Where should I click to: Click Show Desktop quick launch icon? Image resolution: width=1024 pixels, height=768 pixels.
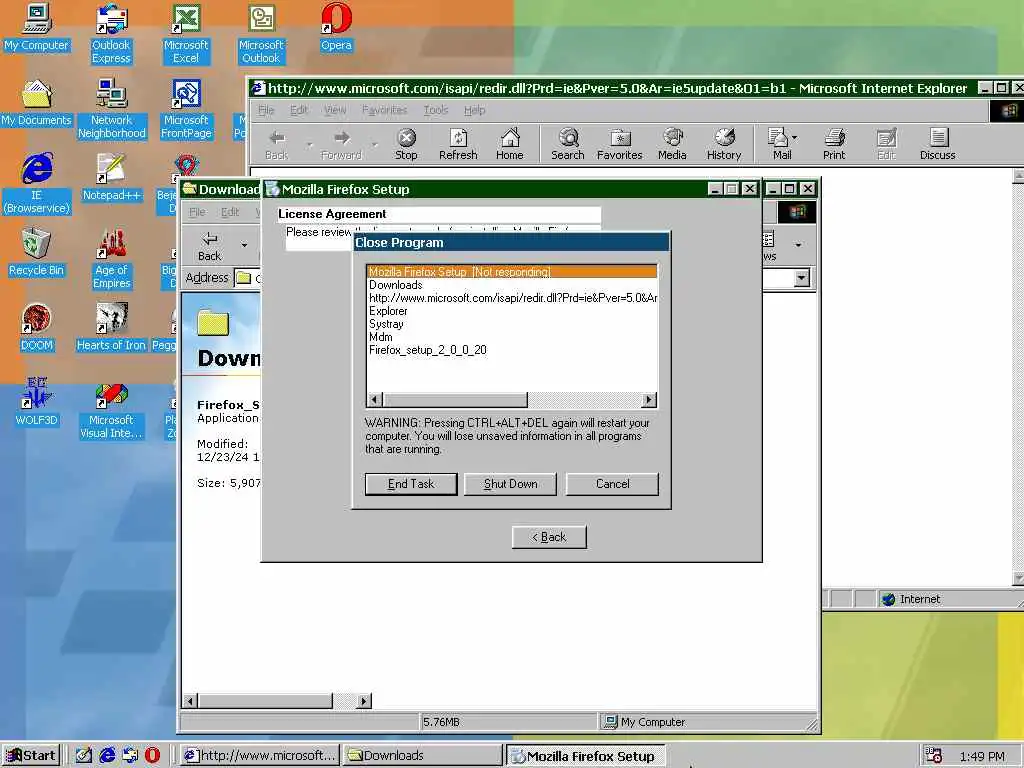coord(84,756)
